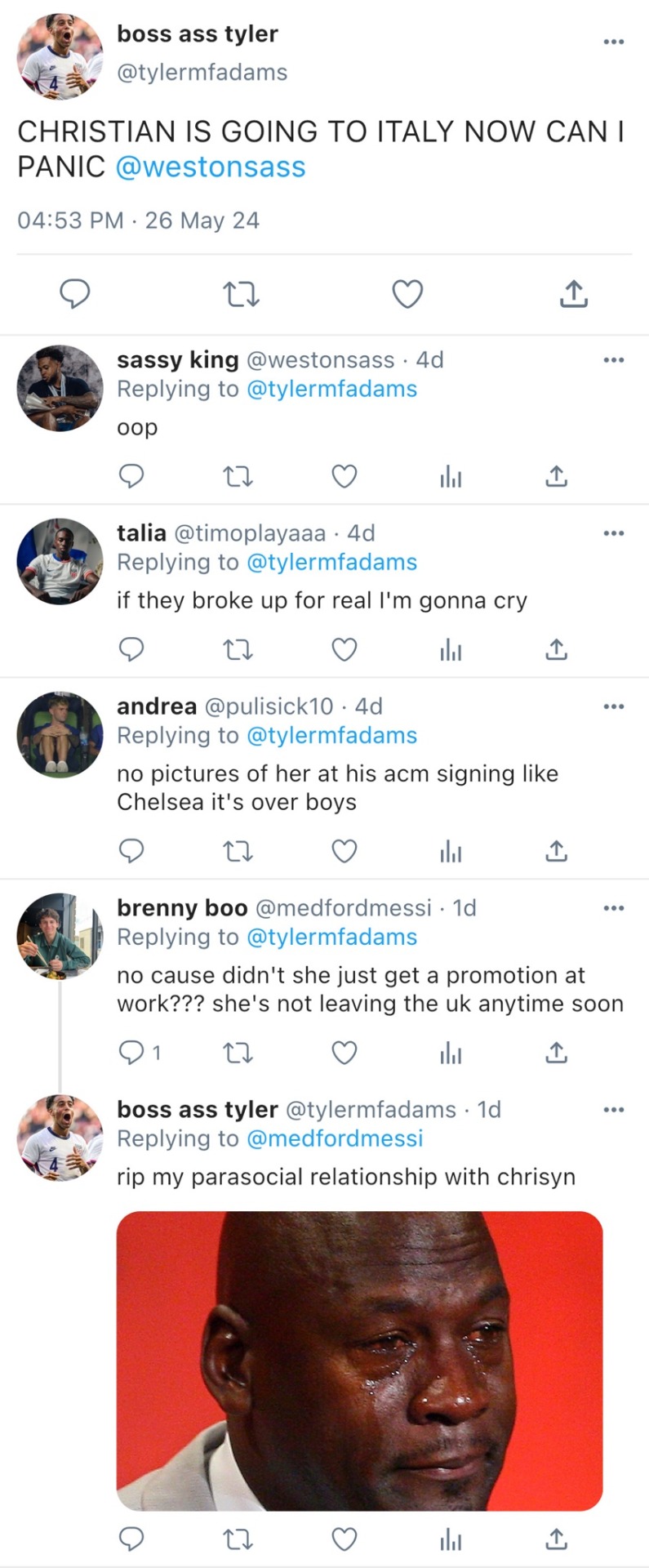
Task: Like brenny boo's promotion reply
Action: point(344,1053)
